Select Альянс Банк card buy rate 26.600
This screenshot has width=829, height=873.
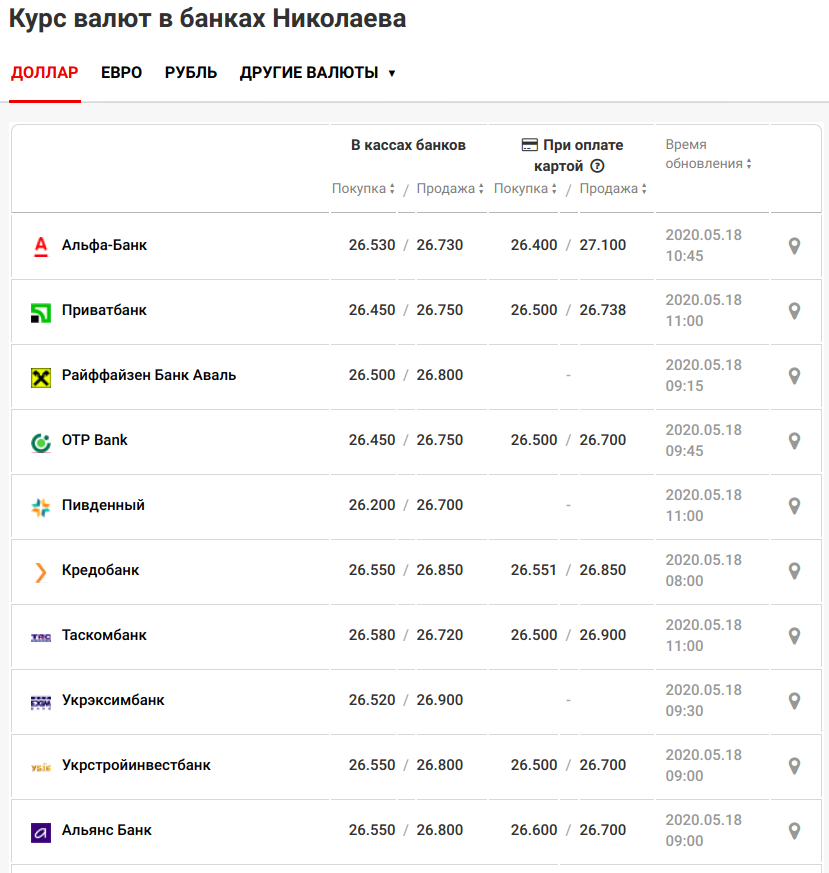534,830
